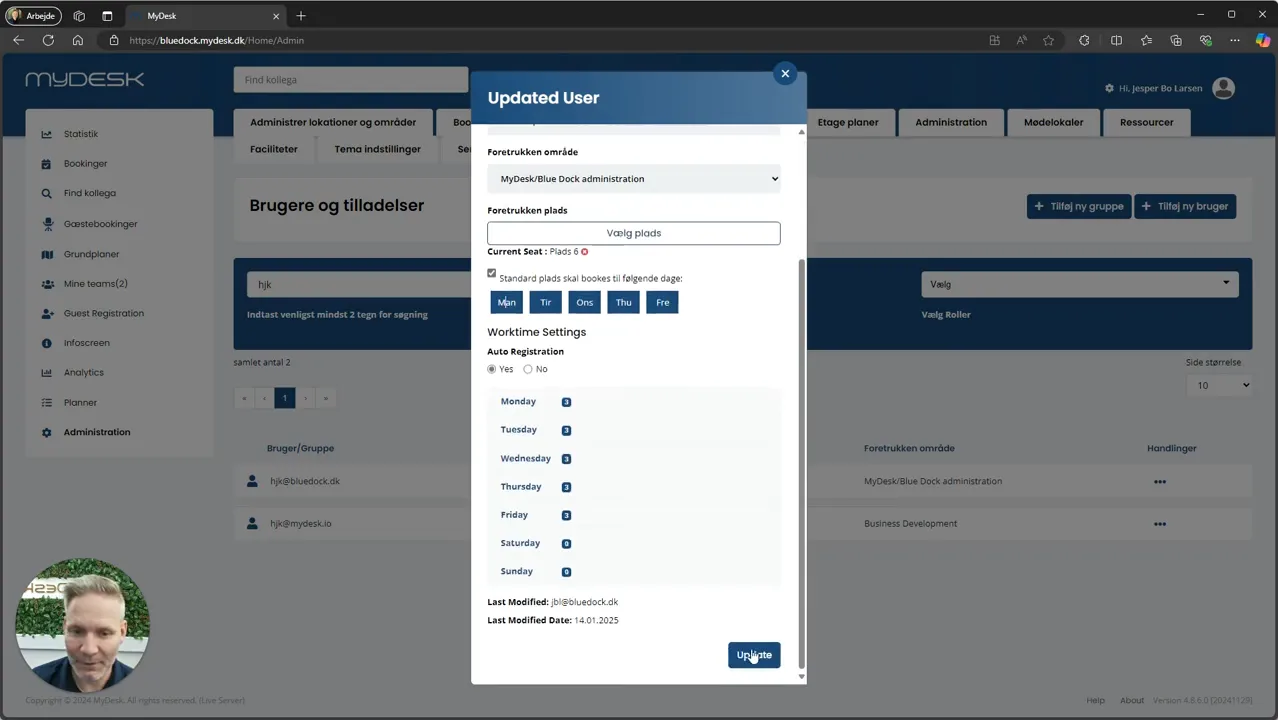
Task: Open the Vælg Roller dropdown
Action: (1080, 284)
